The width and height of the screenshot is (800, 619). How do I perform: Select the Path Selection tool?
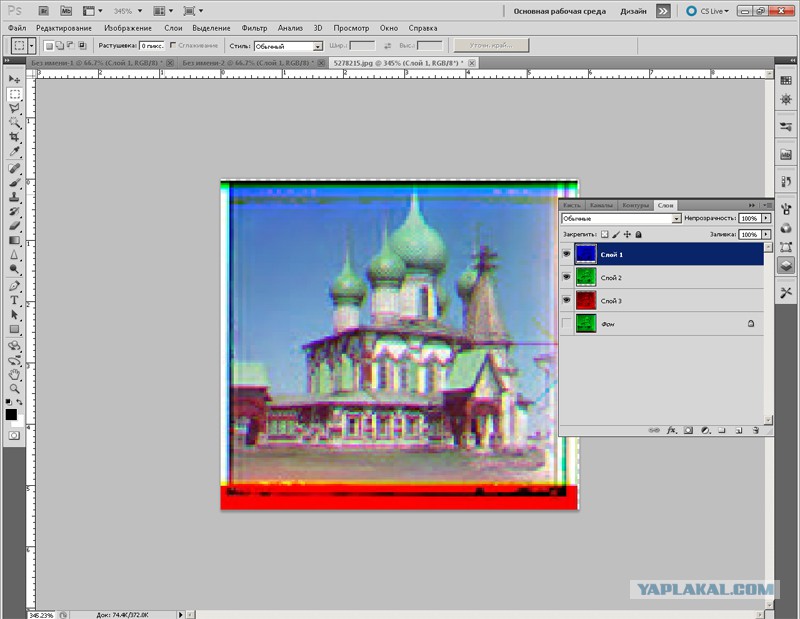click(14, 314)
